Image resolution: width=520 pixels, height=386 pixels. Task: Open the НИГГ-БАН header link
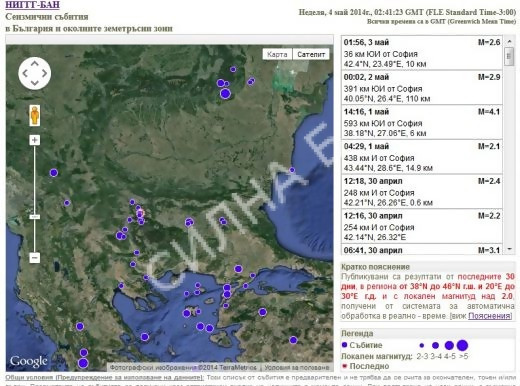pos(32,5)
